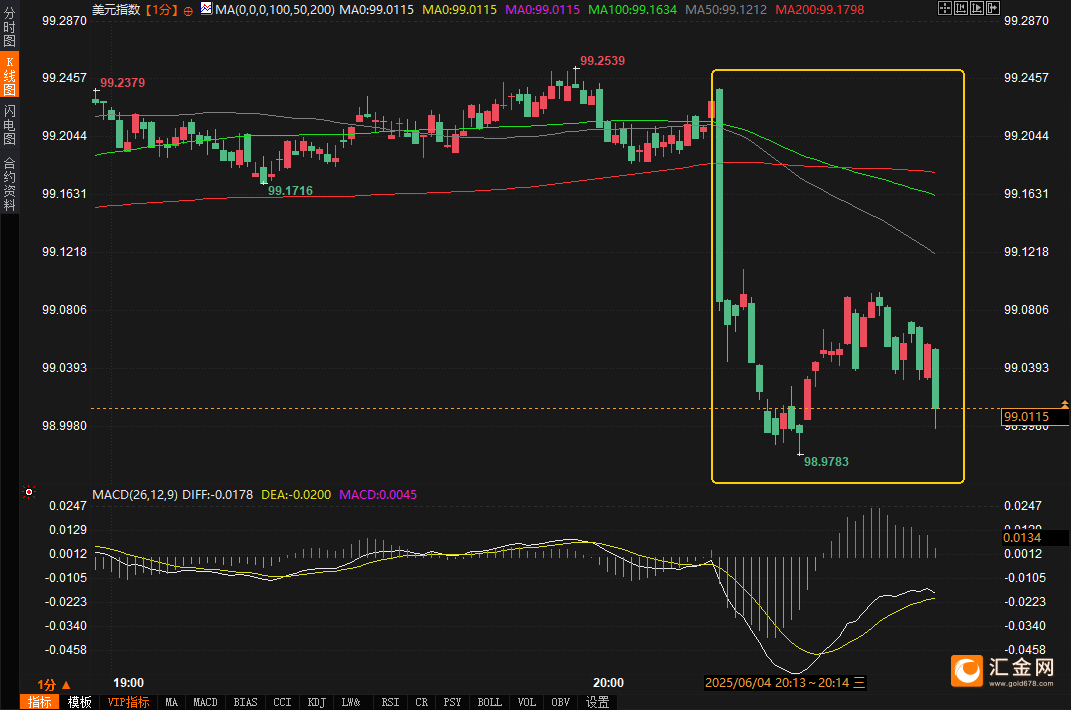
Task: Click the orange circle icon beside 【1分】
Action: [188, 10]
